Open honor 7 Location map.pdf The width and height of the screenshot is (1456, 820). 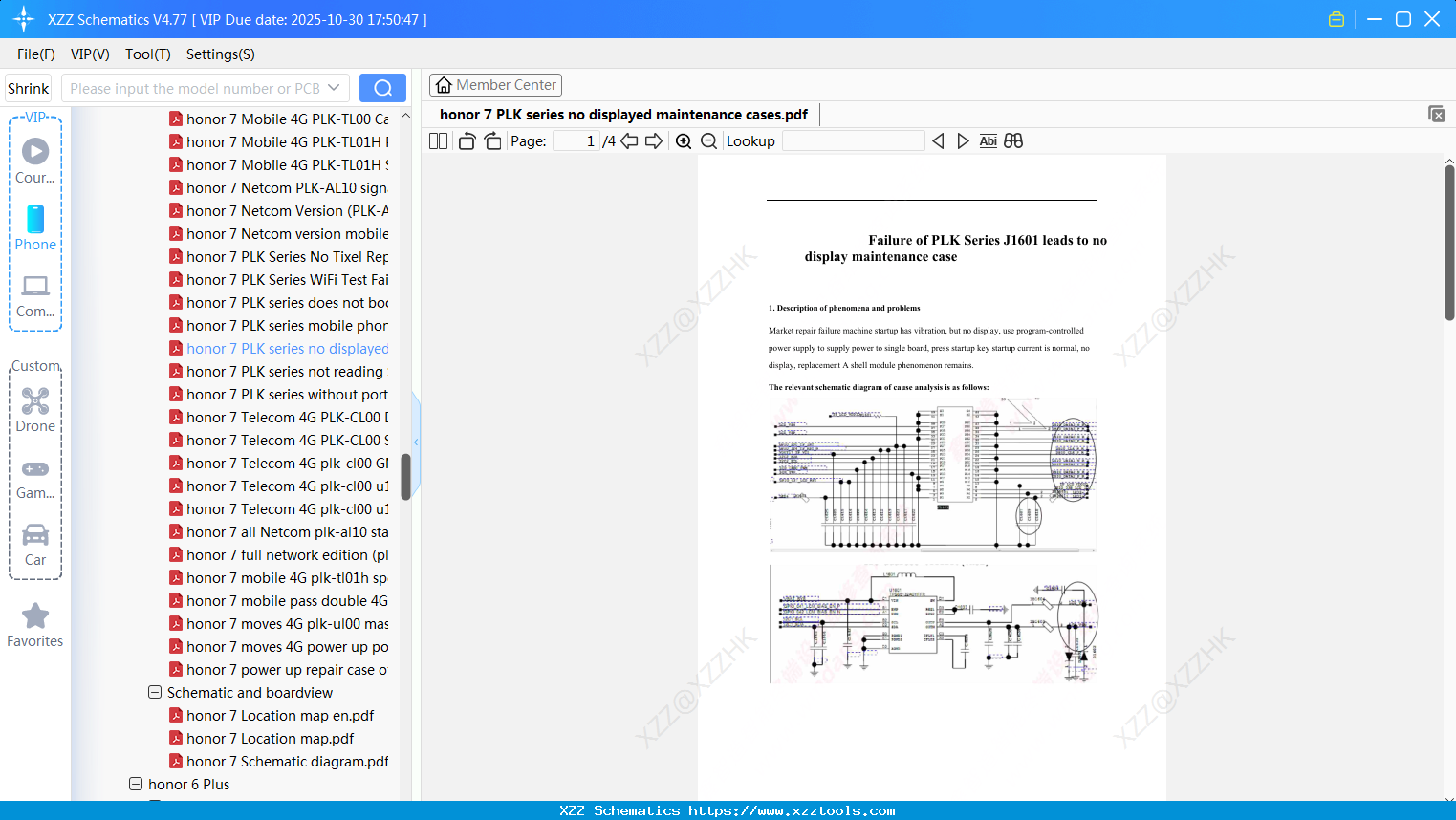coord(270,739)
